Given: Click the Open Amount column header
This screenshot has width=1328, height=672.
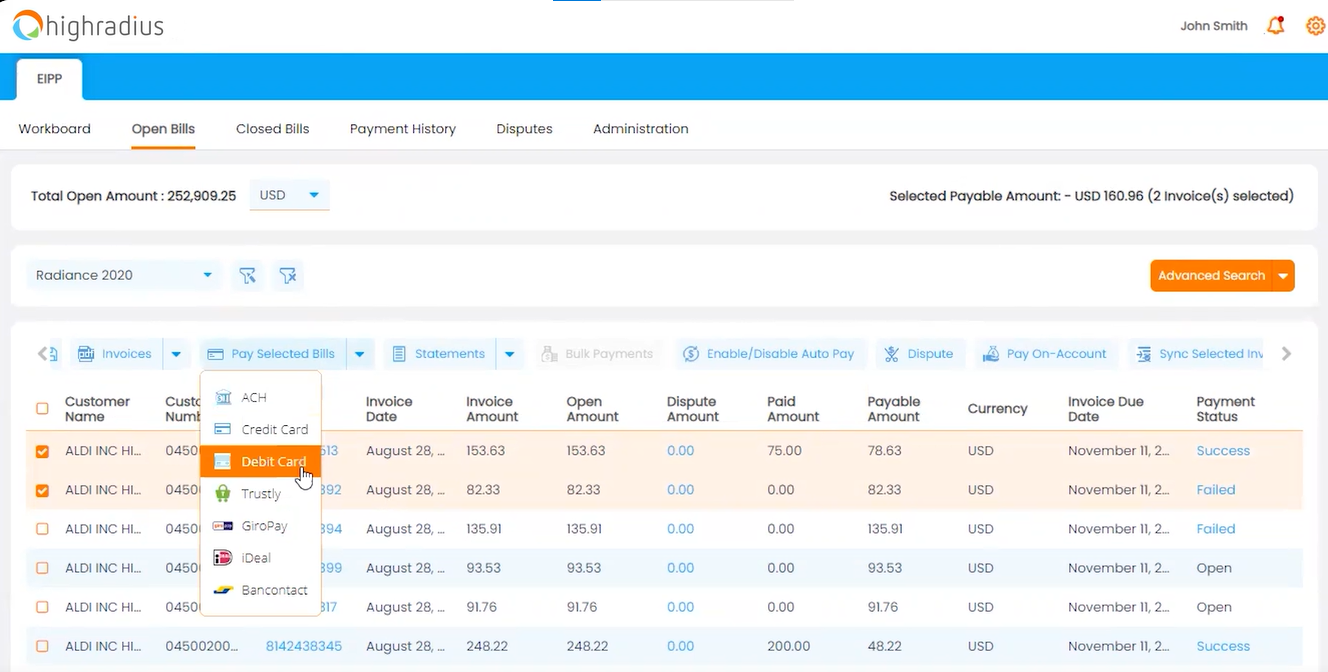Looking at the screenshot, I should (592, 409).
